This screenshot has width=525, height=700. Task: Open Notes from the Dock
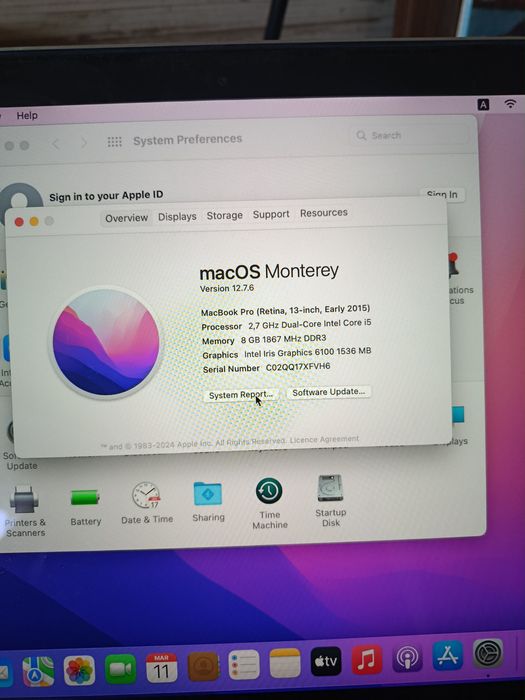tap(285, 663)
